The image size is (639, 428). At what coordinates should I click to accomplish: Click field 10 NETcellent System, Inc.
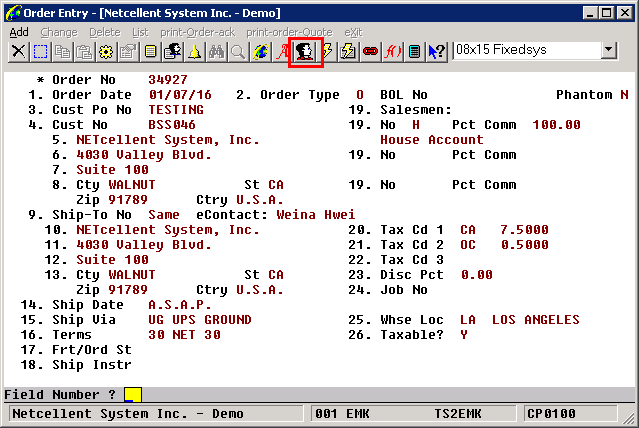click(167, 230)
